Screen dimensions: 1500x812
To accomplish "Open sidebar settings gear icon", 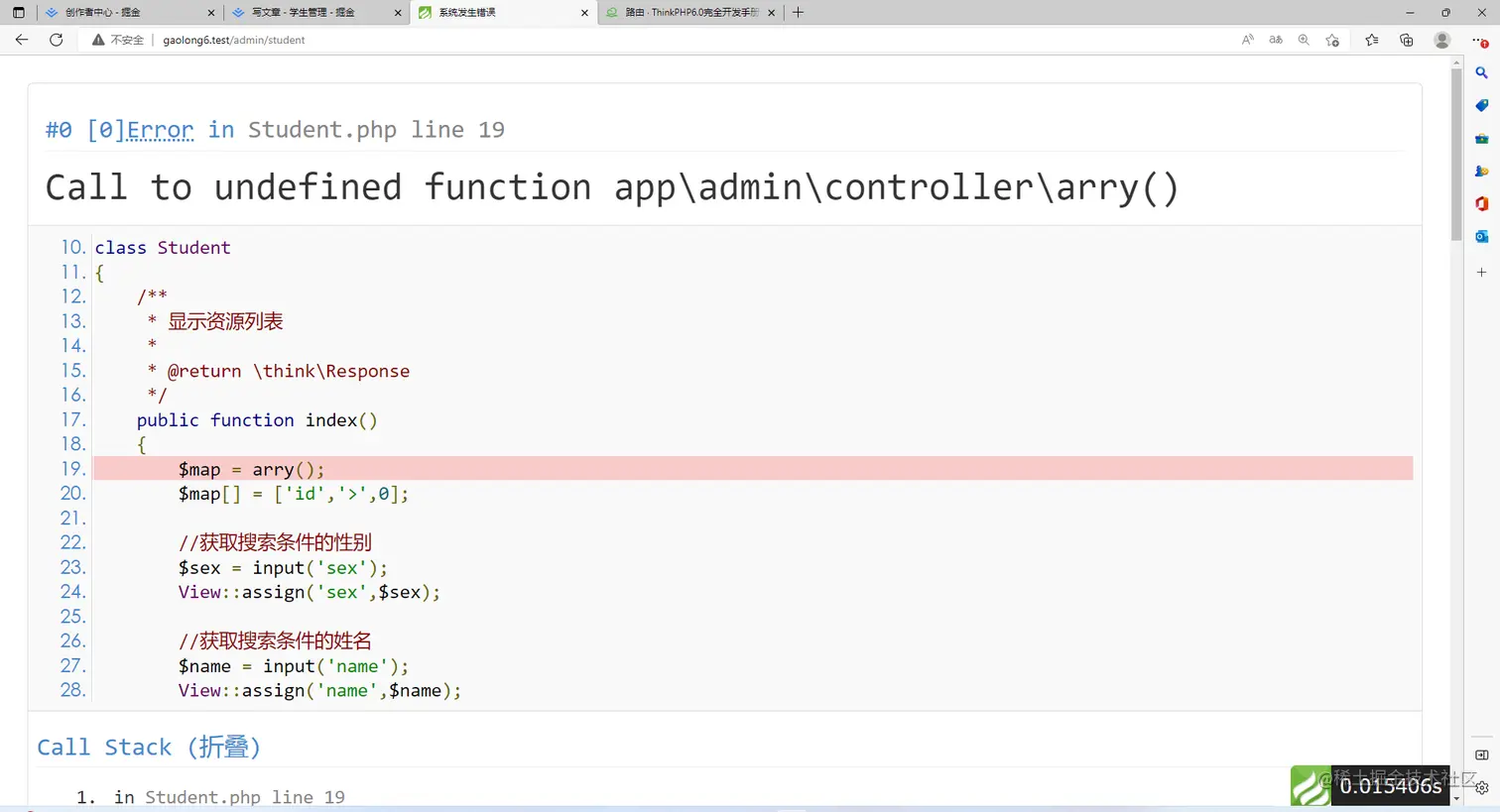I will [1481, 788].
